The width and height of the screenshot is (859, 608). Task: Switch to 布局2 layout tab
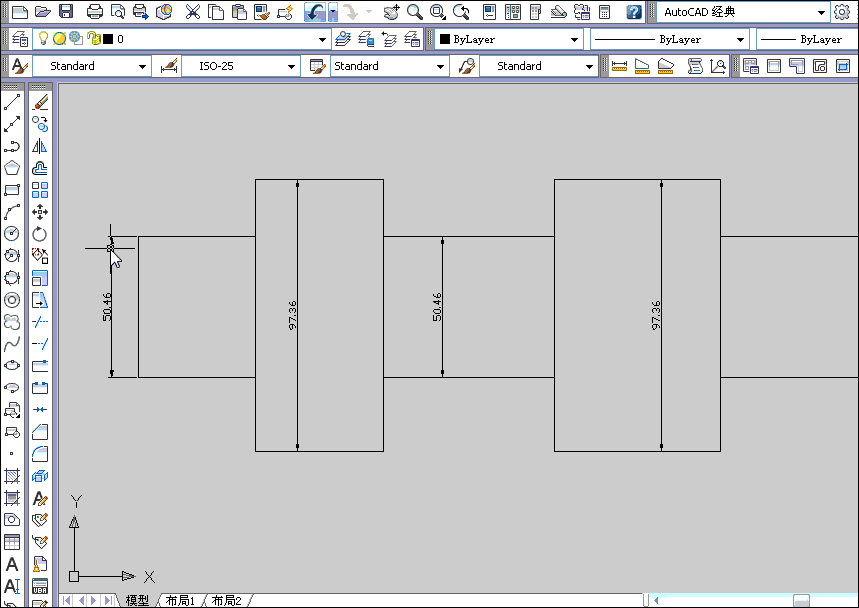[x=226, y=600]
